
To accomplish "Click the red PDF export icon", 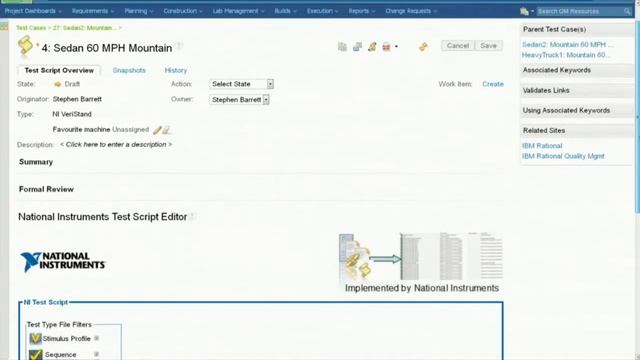I will pyautogui.click(x=386, y=47).
